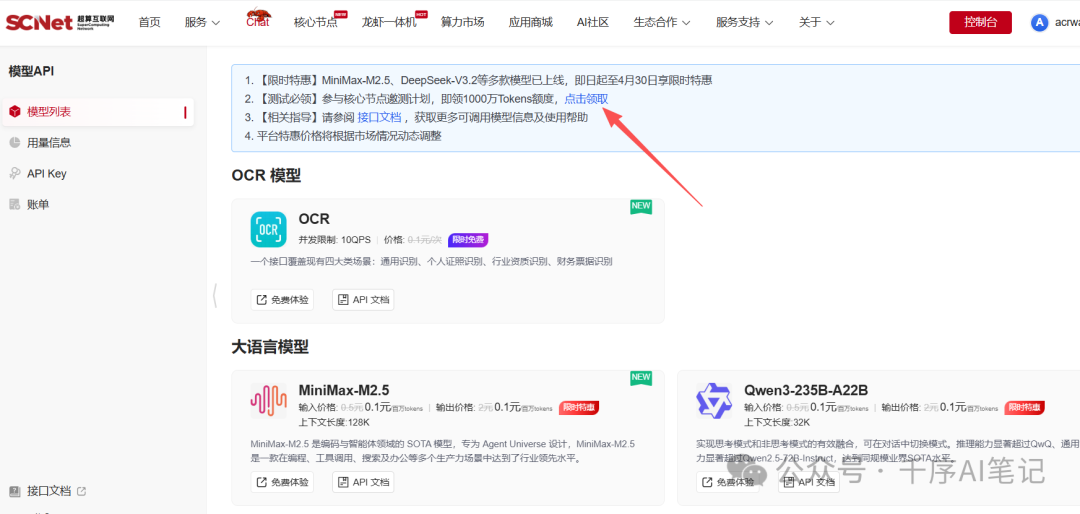The height and width of the screenshot is (514, 1080).
Task: Open 核心节点 in the navigation bar
Action: (x=315, y=23)
